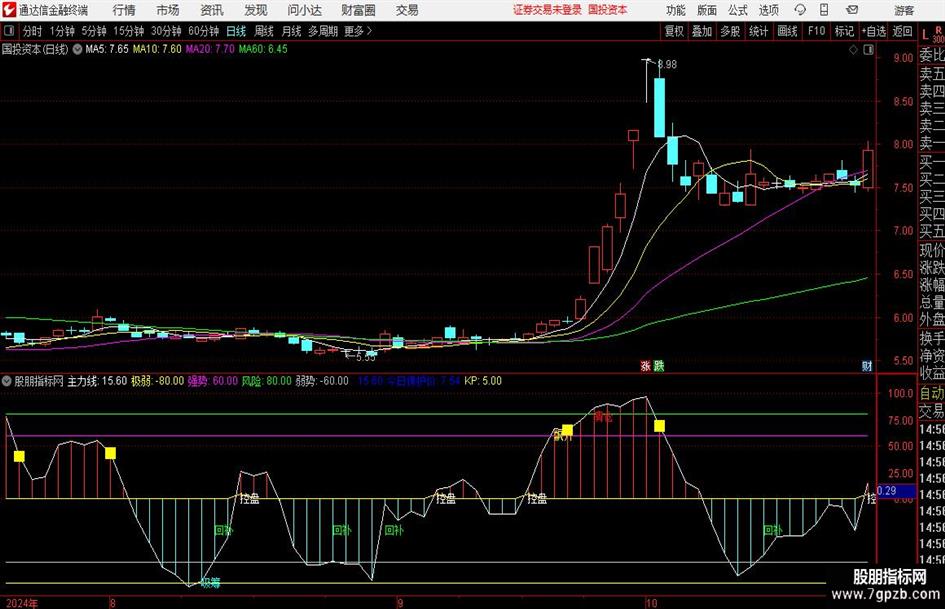This screenshot has height=609, width=945.
Task: Click the mobile phone icon in title bar
Action: (x=824, y=10)
